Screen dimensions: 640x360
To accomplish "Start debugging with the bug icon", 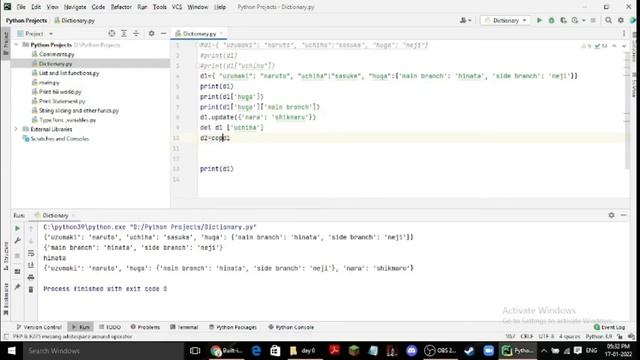I will [x=551, y=20].
